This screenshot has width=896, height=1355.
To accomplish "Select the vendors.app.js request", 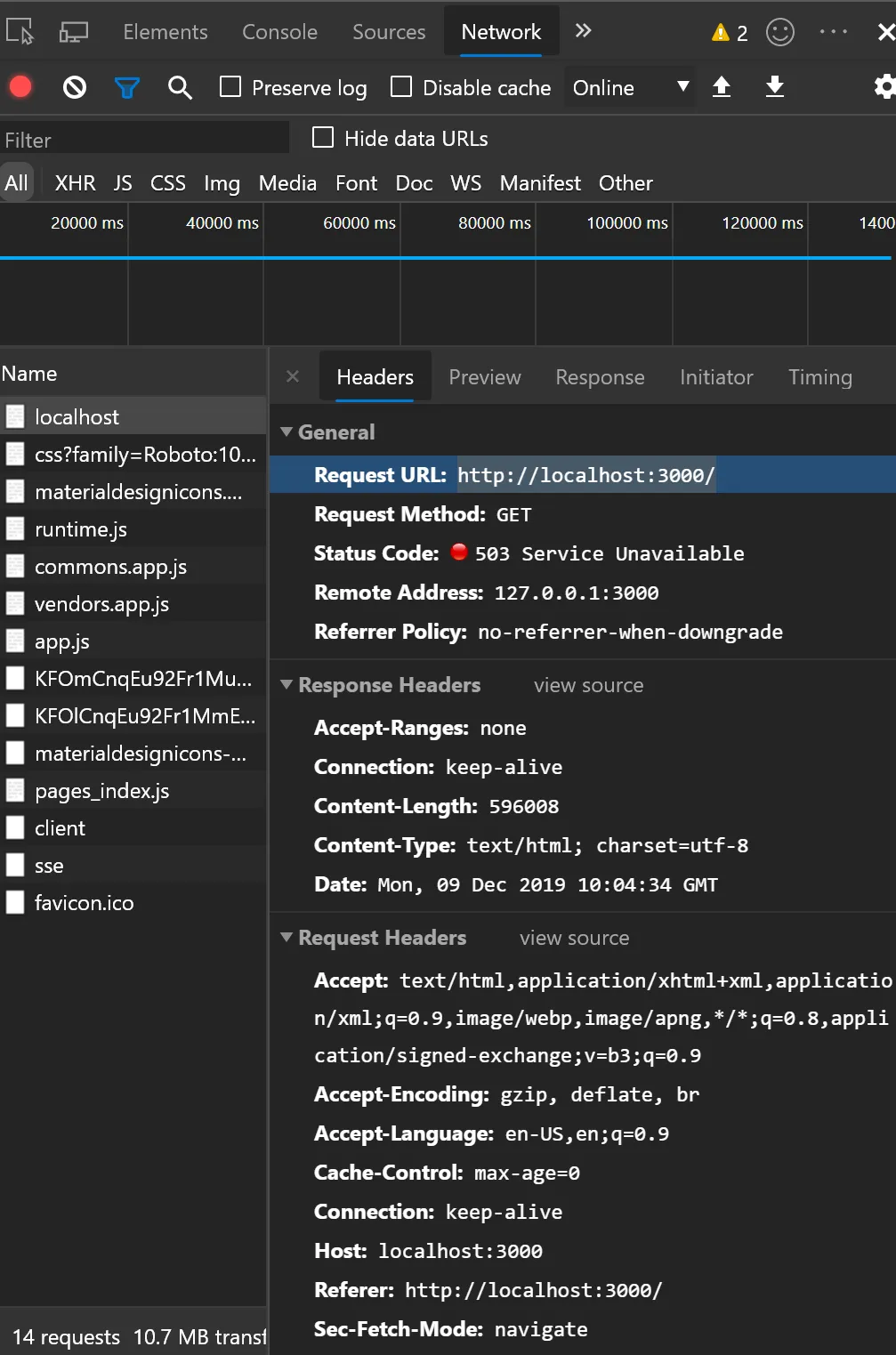I will tap(101, 604).
